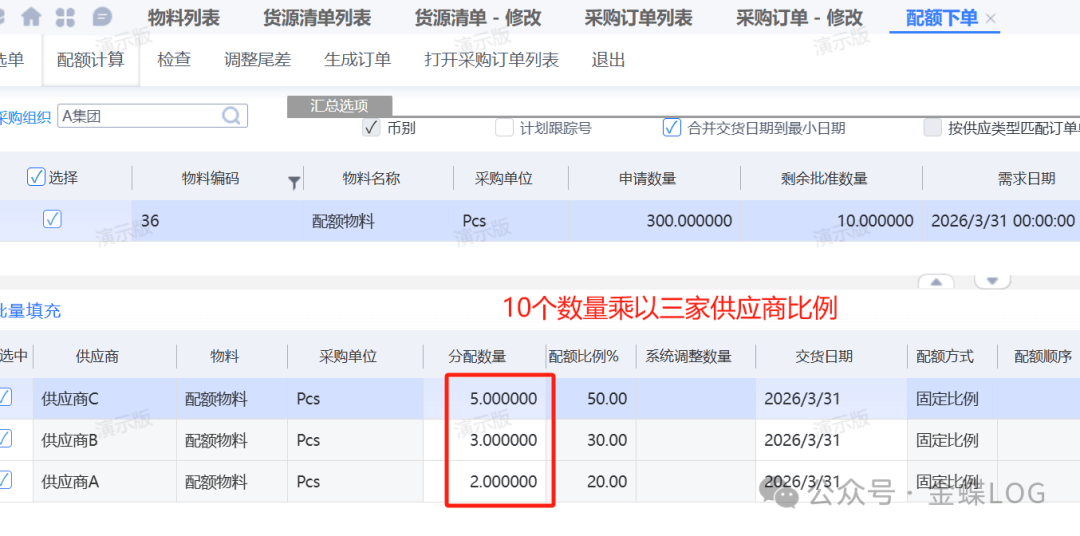Click the 配额计算 toolbar button
The height and width of the screenshot is (536, 1080).
point(91,60)
